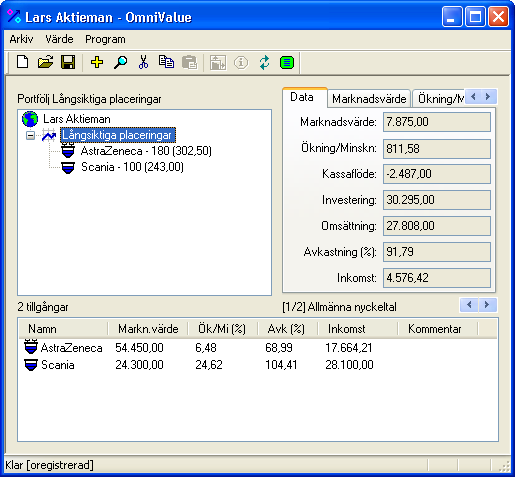Viewport: 515px width, 477px height.
Task: Click AstraZeneca market value 54.450,00
Action: (x=139, y=348)
